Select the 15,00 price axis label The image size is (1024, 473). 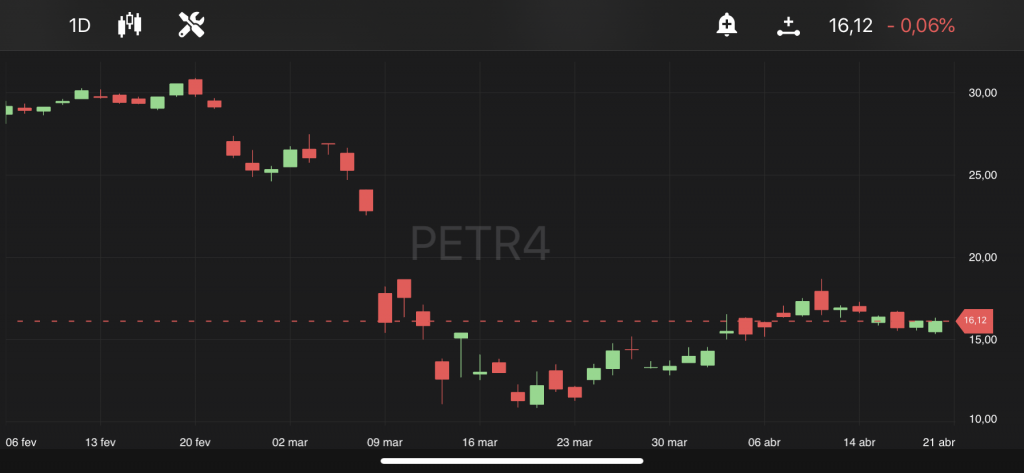(982, 339)
